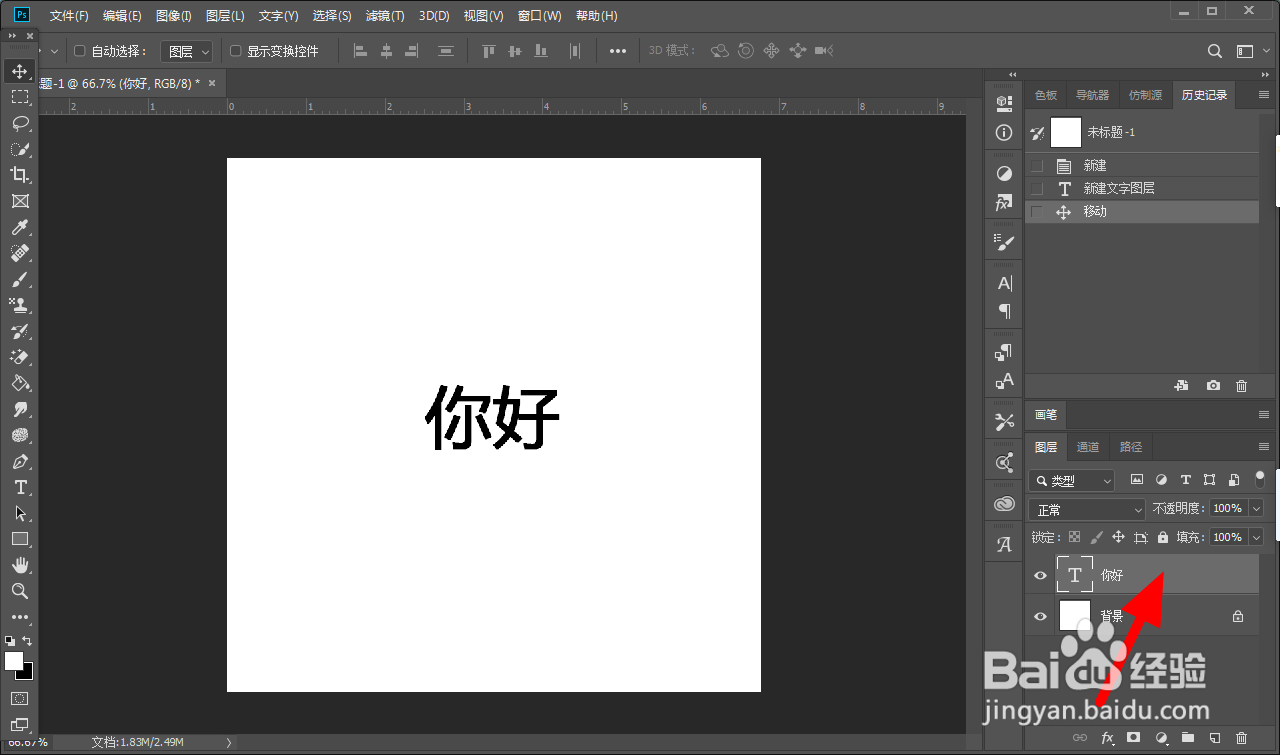
Task: Select the Spot Healing Brush tool
Action: click(x=19, y=254)
